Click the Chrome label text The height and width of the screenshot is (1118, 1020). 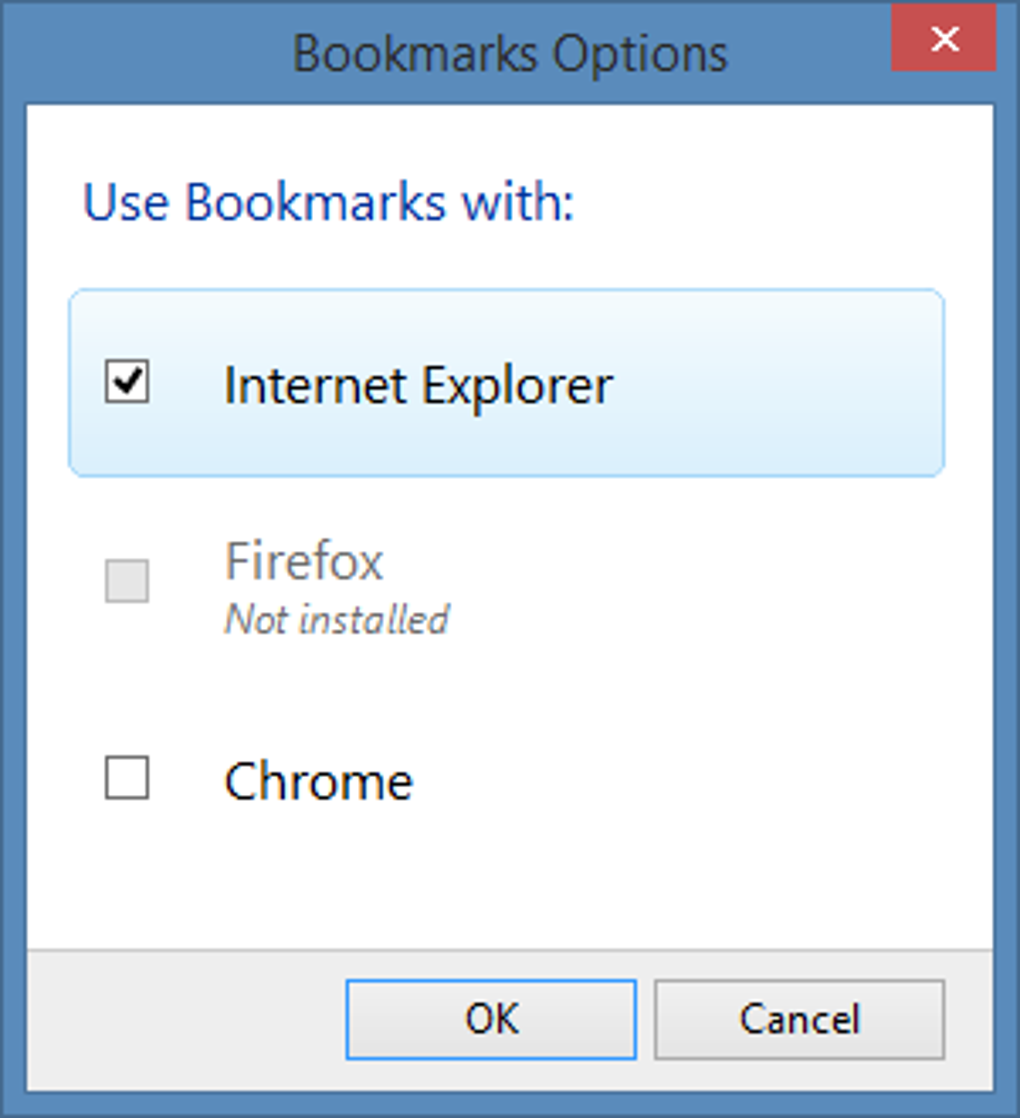coord(318,782)
